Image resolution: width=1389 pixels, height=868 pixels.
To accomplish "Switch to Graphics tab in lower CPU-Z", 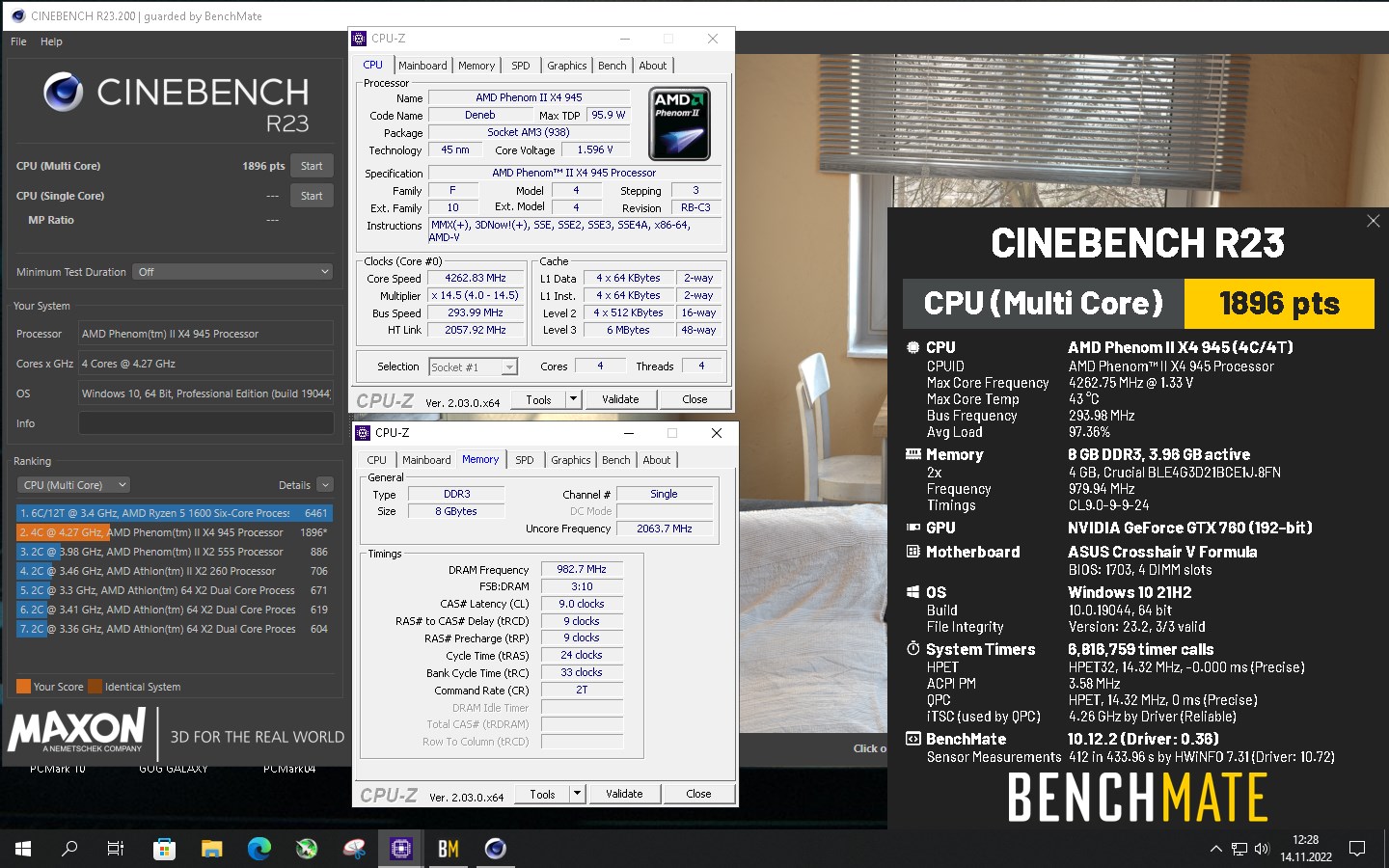I will pyautogui.click(x=571, y=460).
